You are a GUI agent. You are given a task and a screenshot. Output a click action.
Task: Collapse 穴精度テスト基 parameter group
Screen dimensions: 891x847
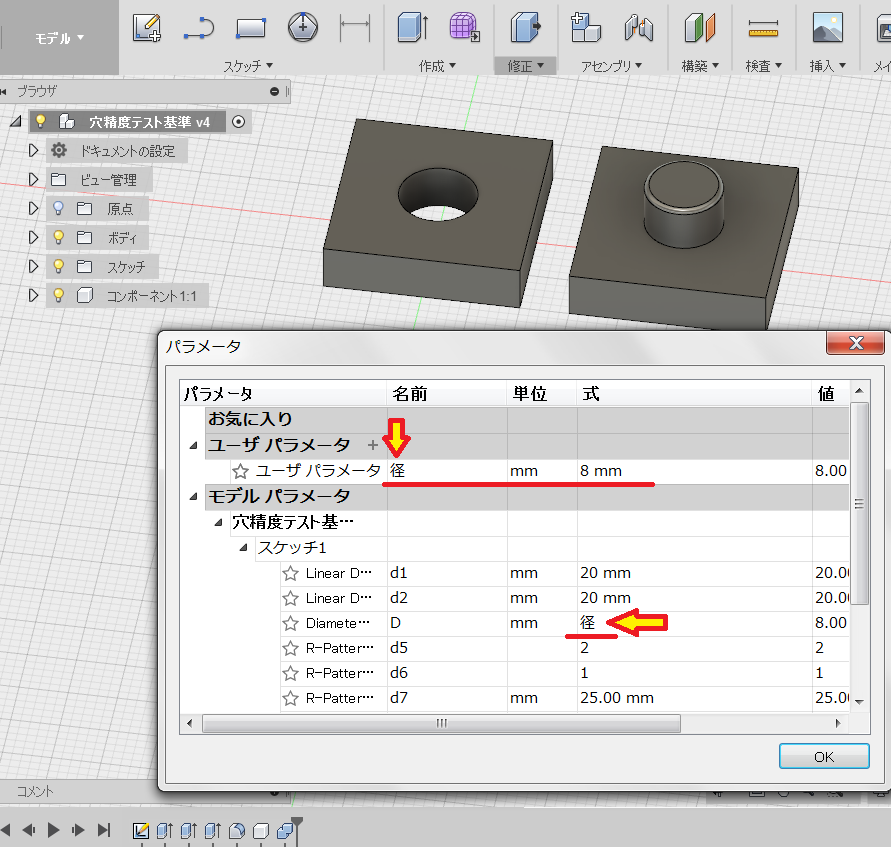pyautogui.click(x=218, y=522)
